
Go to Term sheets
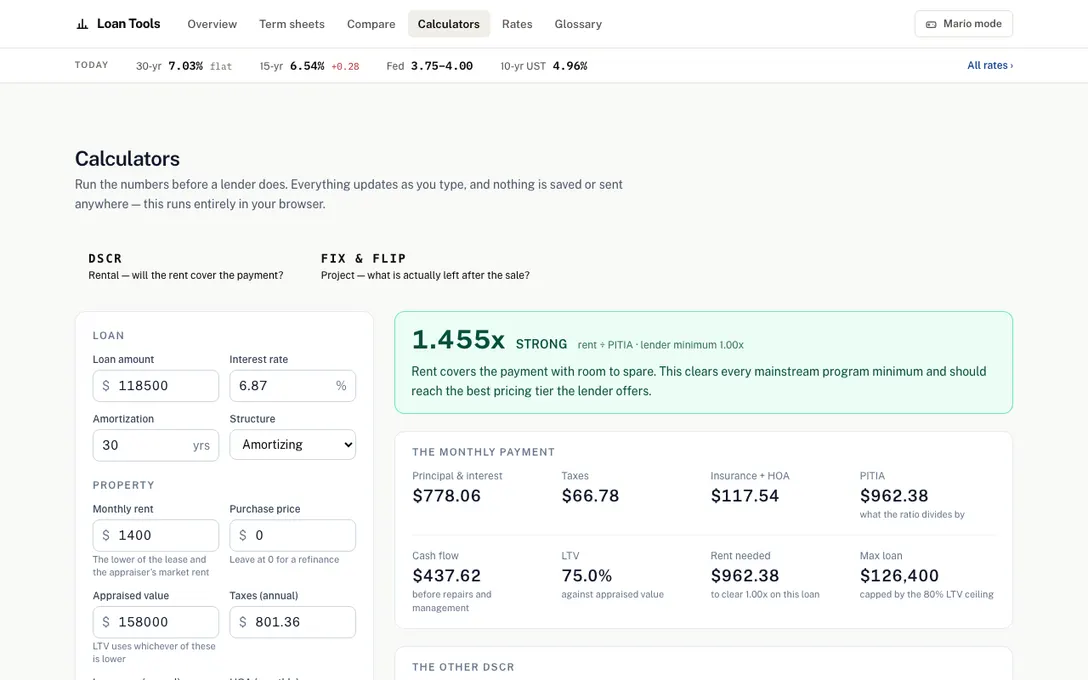click(291, 24)
